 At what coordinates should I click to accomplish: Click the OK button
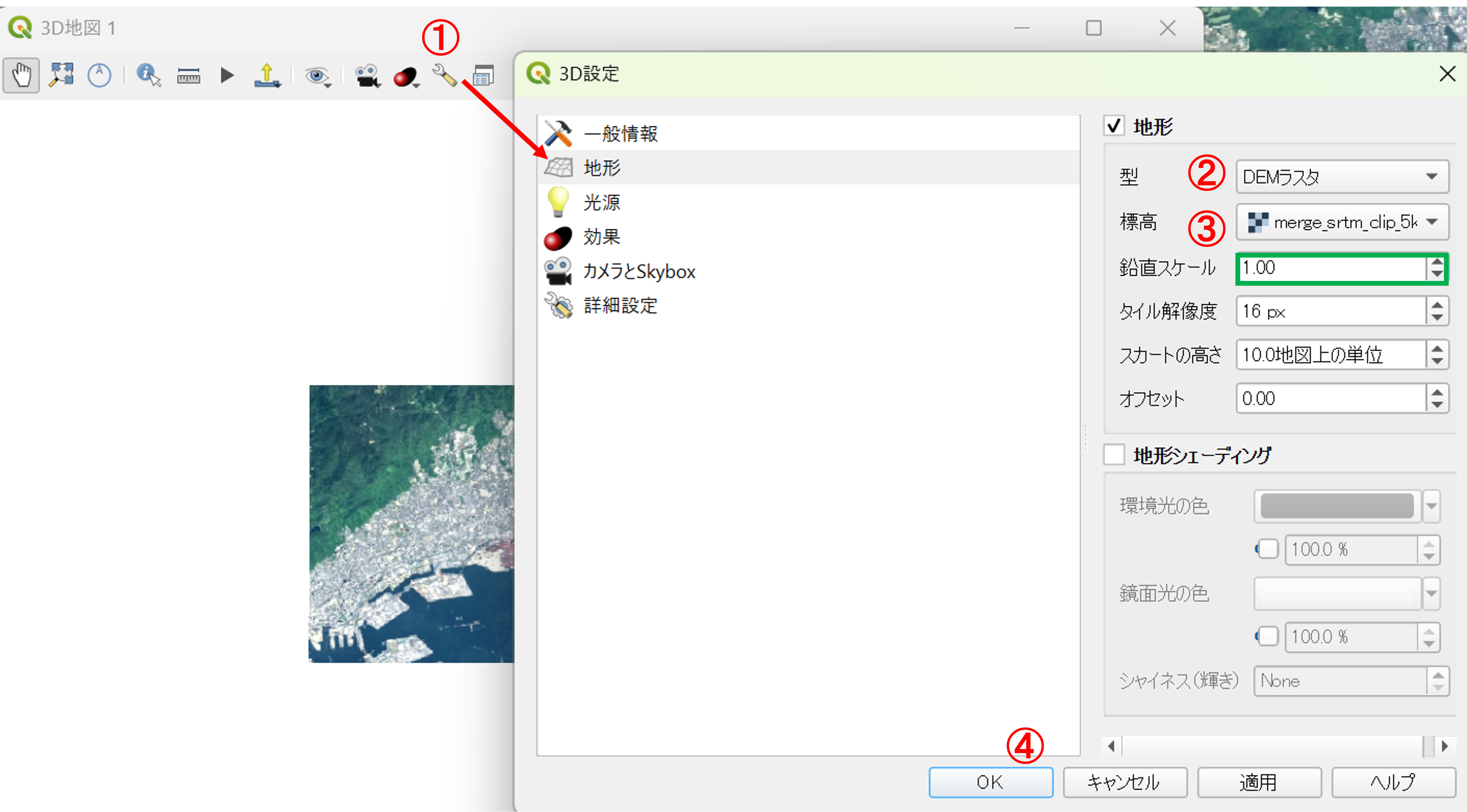[x=990, y=782]
